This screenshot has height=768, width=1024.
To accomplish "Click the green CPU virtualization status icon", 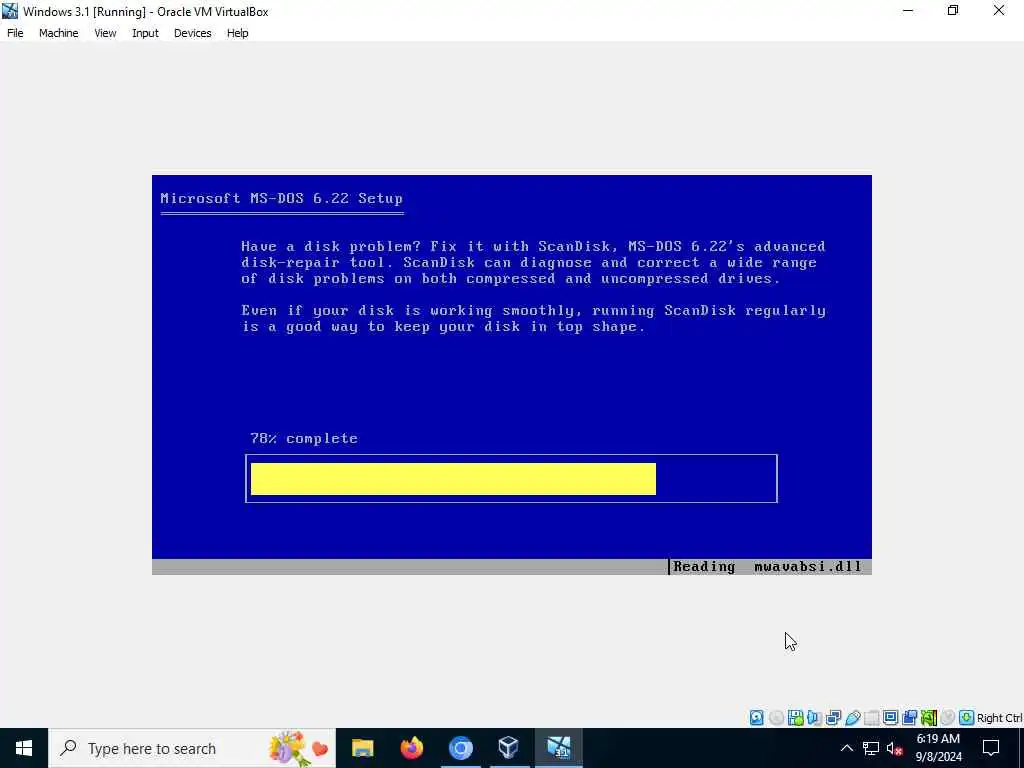I will (929, 718).
